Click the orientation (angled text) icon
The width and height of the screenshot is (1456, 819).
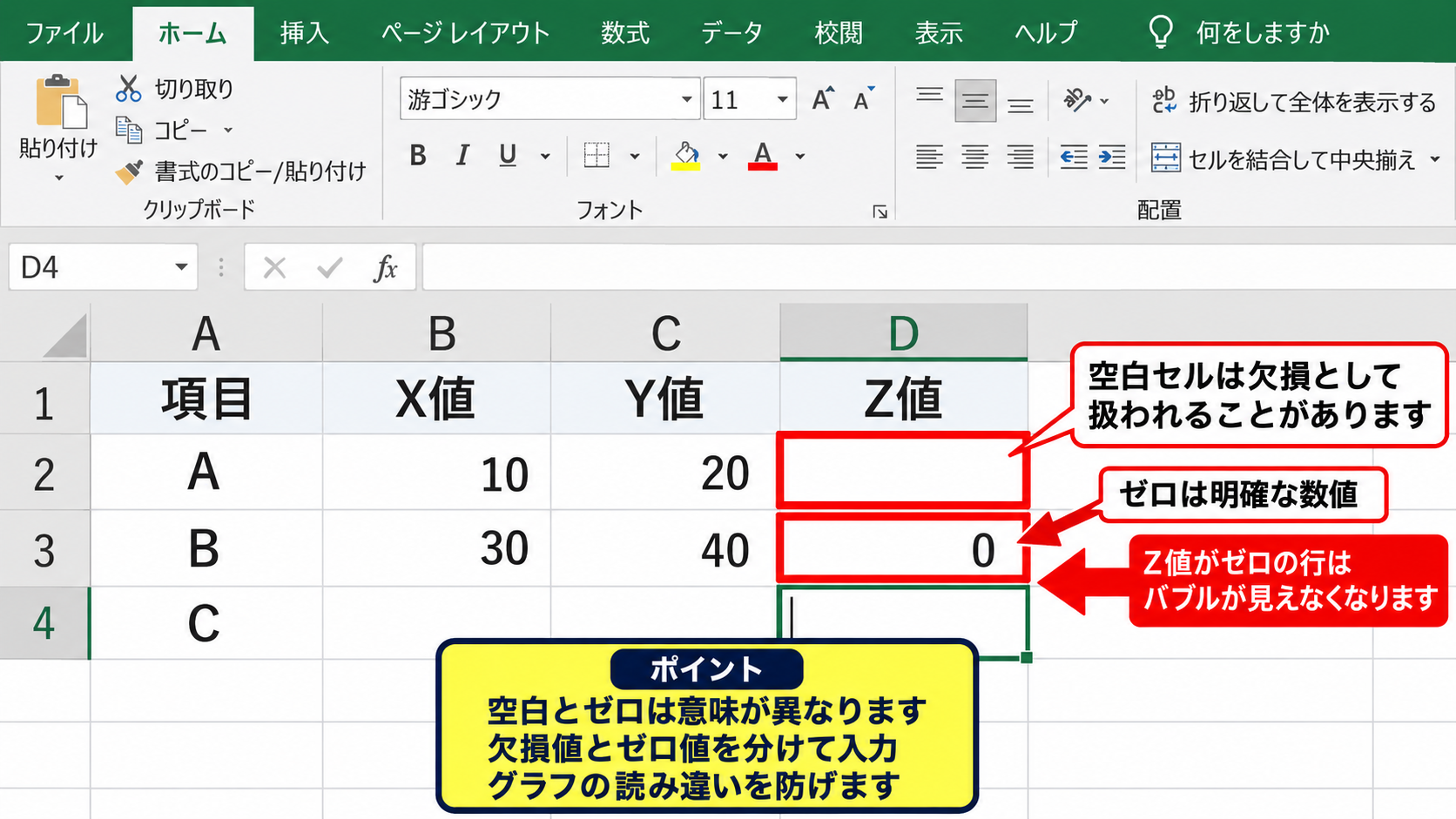tap(1077, 100)
